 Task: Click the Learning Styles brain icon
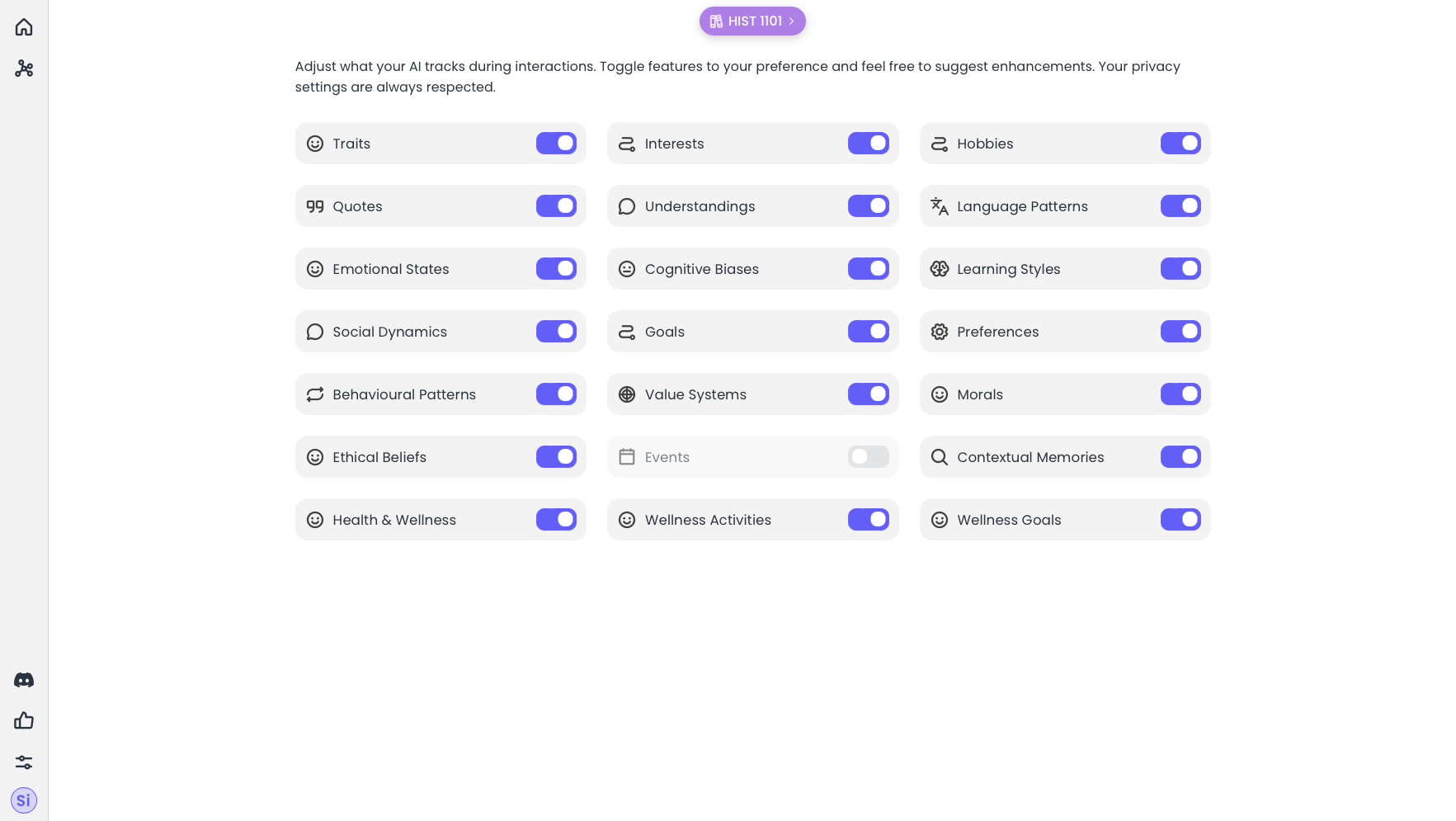[939, 269]
